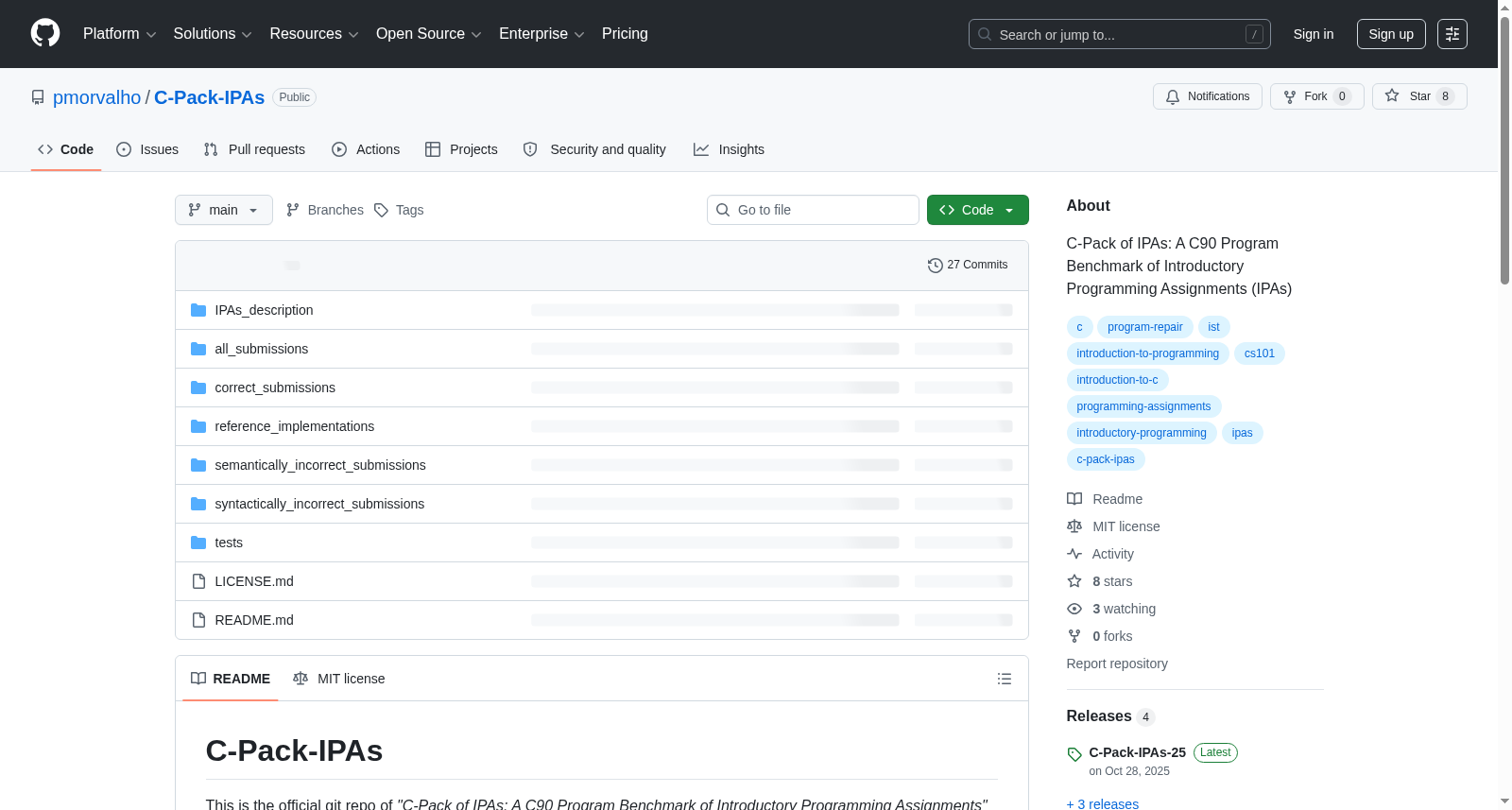This screenshot has width=1512, height=810.
Task: Click the semantically_incorrect_submissions folder icon
Action: point(198,465)
